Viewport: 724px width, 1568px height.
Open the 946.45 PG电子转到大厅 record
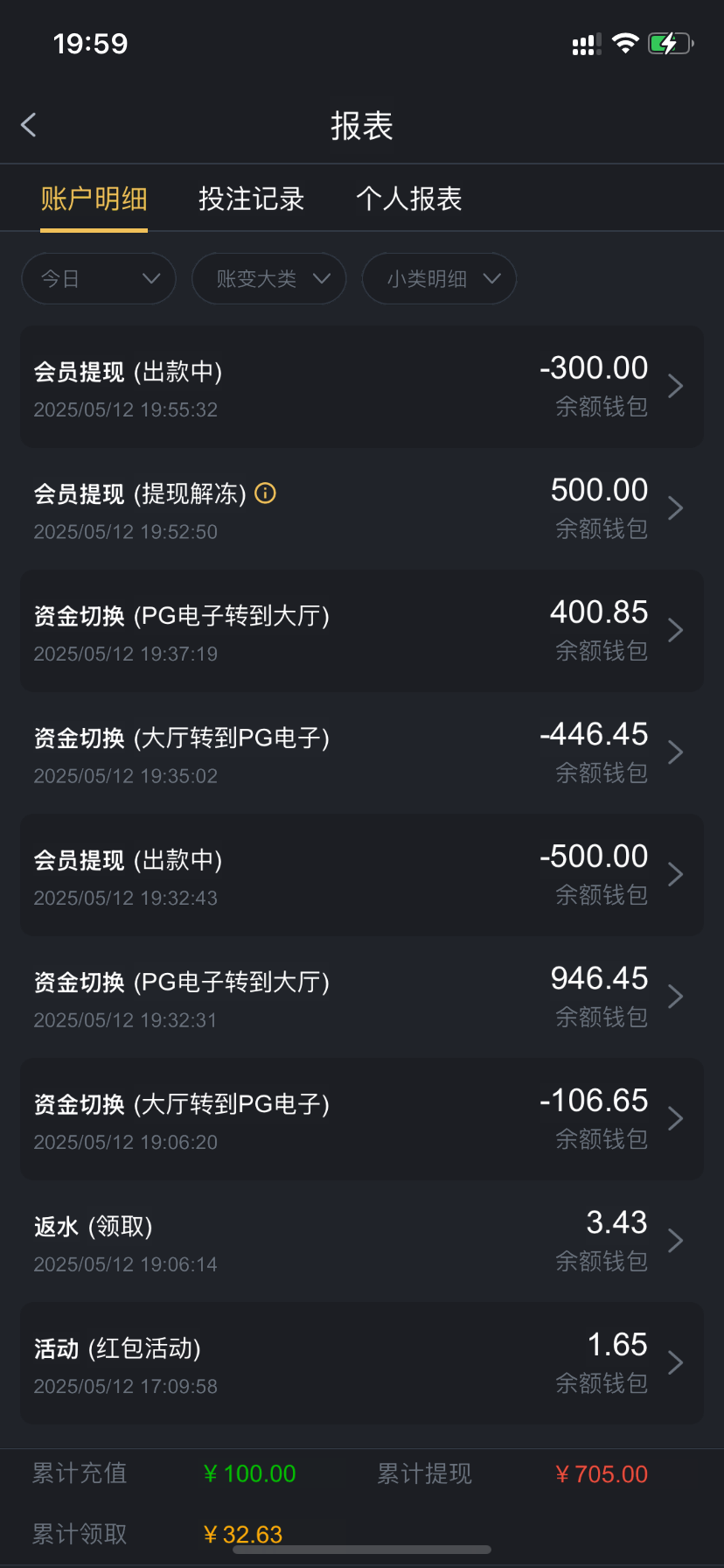[x=362, y=997]
